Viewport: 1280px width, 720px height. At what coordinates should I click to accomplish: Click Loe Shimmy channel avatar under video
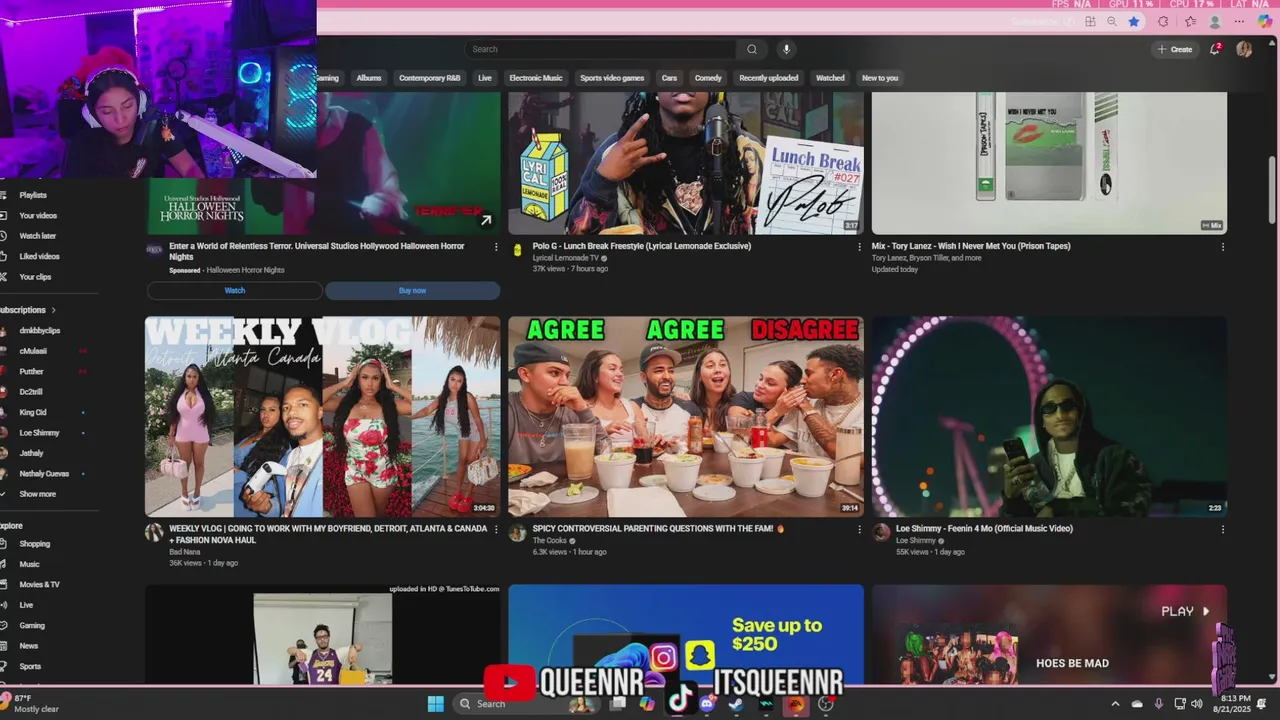coord(881,533)
